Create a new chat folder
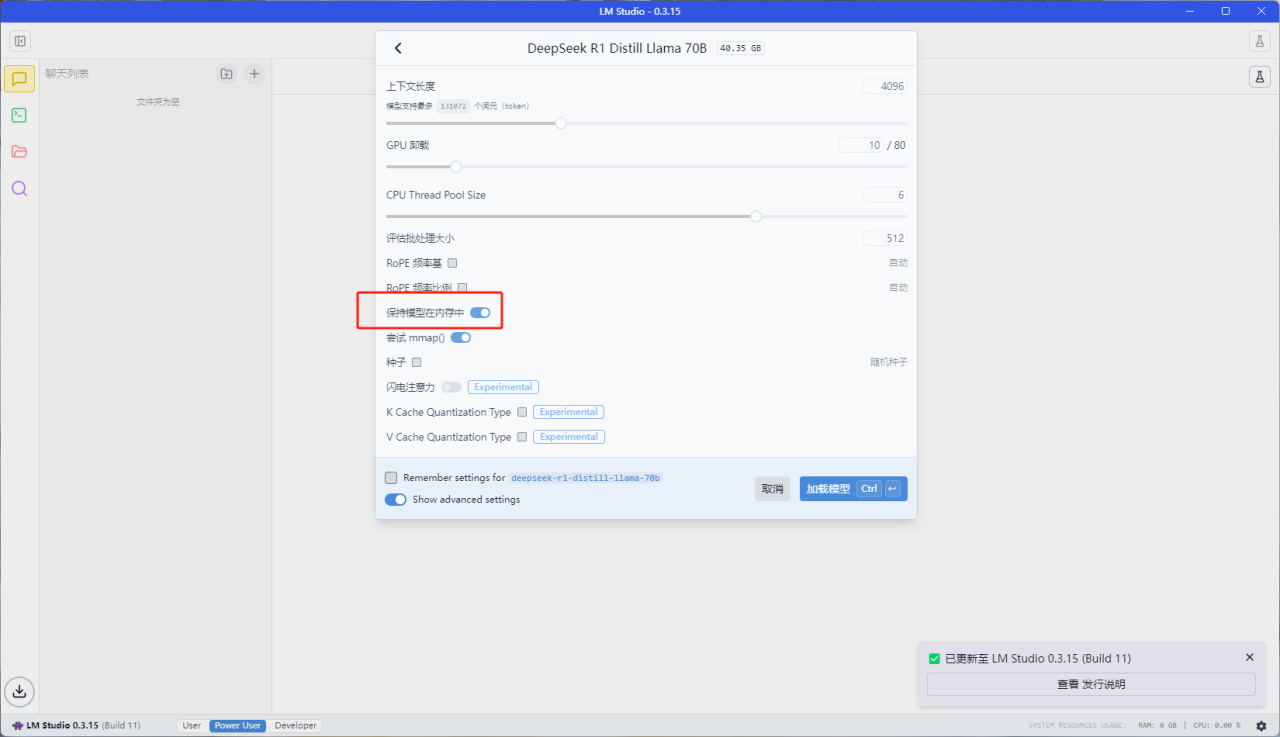 click(226, 73)
